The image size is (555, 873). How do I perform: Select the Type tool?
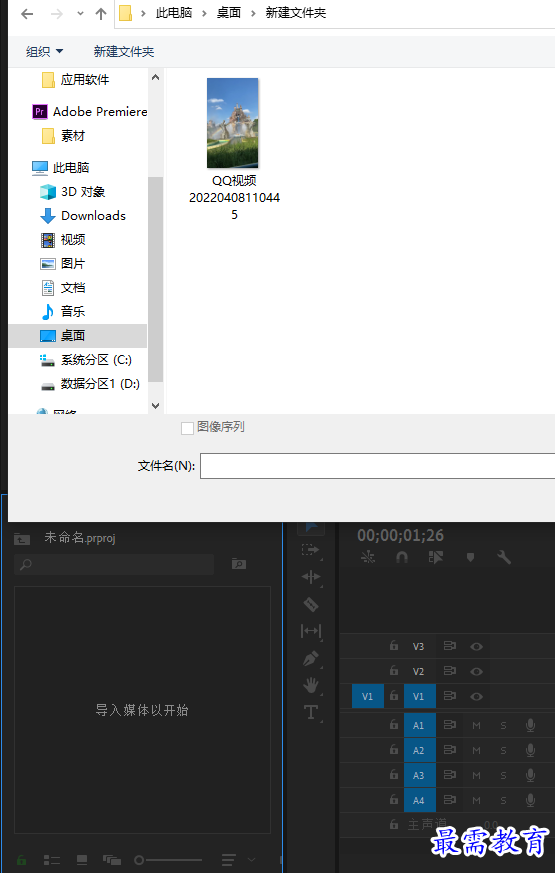pyautogui.click(x=310, y=712)
